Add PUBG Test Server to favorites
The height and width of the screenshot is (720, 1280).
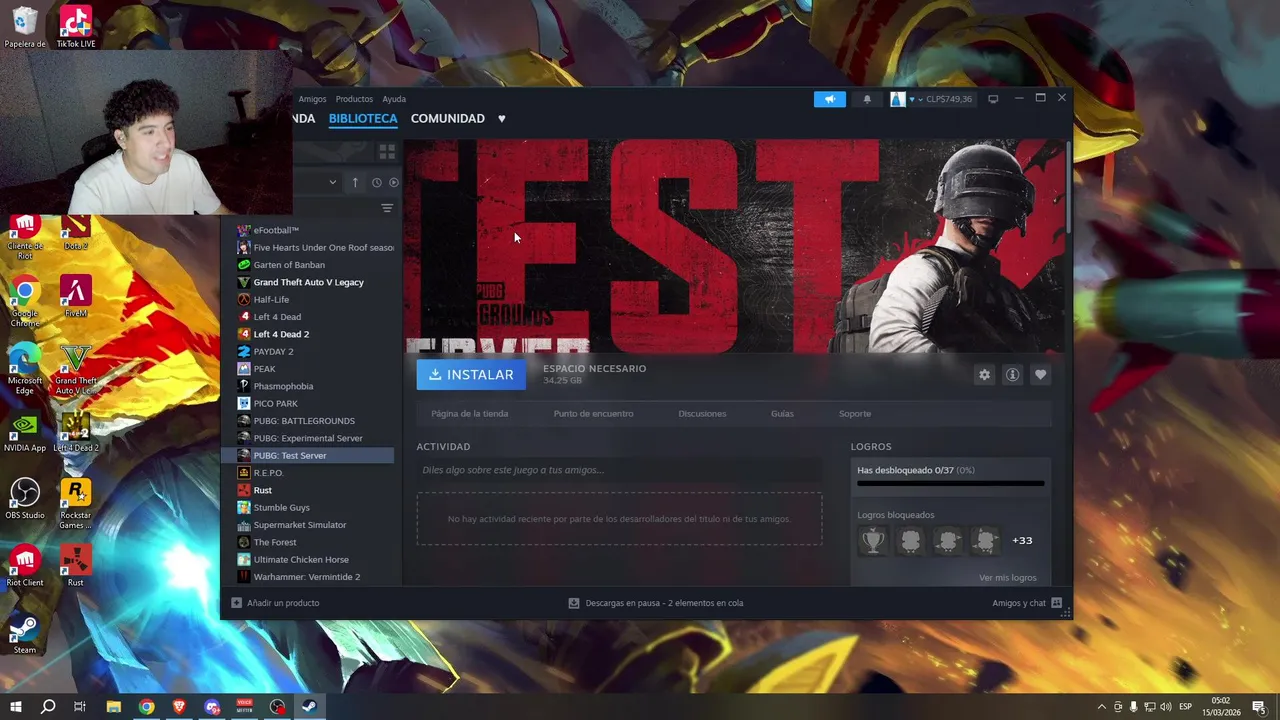point(1040,374)
